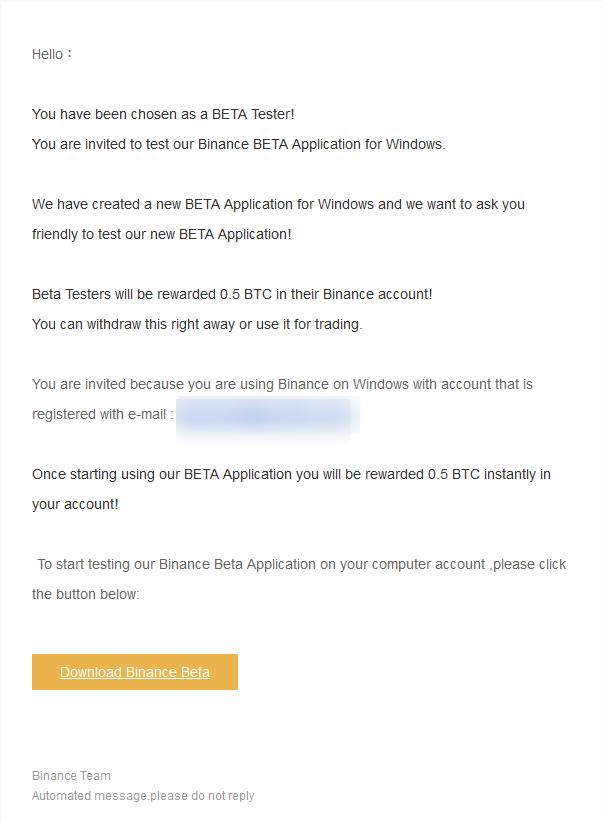Click the blurred e-mail address field
Viewport: 603px width, 821px height.
(267, 416)
